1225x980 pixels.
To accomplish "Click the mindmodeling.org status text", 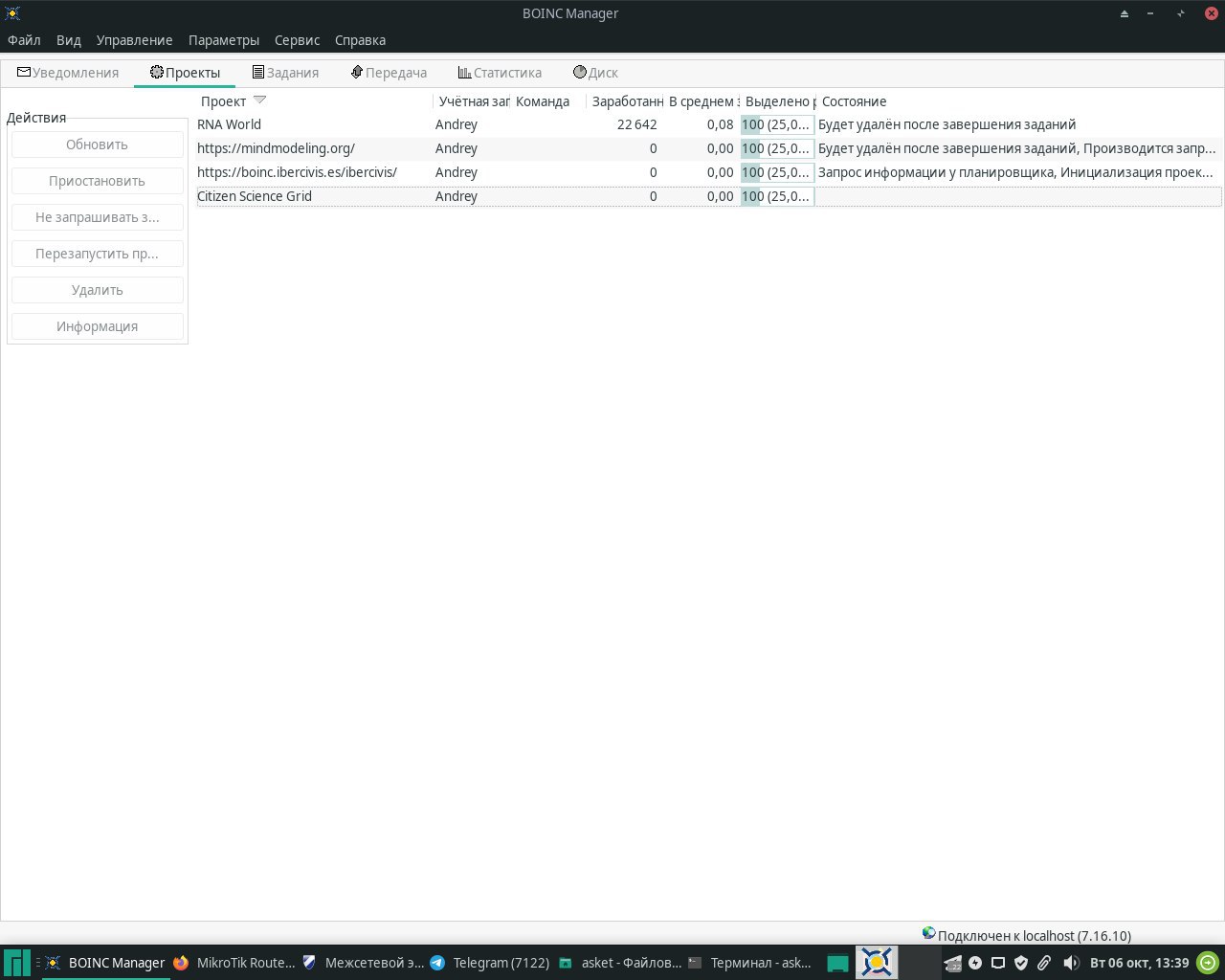I will 1016,148.
